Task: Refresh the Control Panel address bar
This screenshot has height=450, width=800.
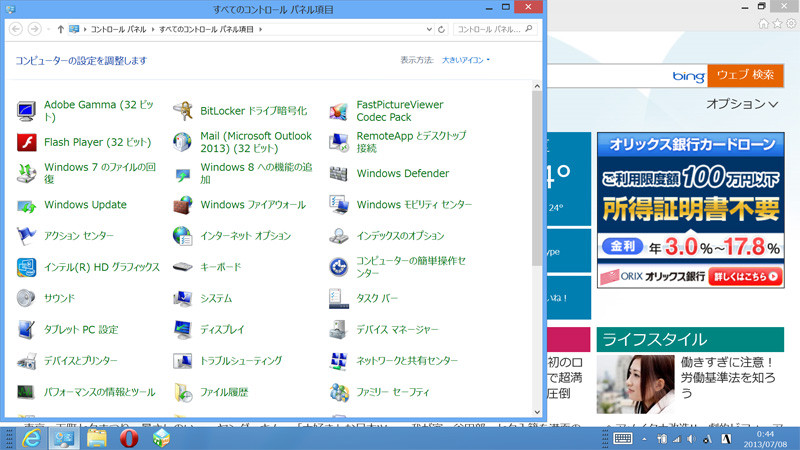Action: (x=442, y=30)
